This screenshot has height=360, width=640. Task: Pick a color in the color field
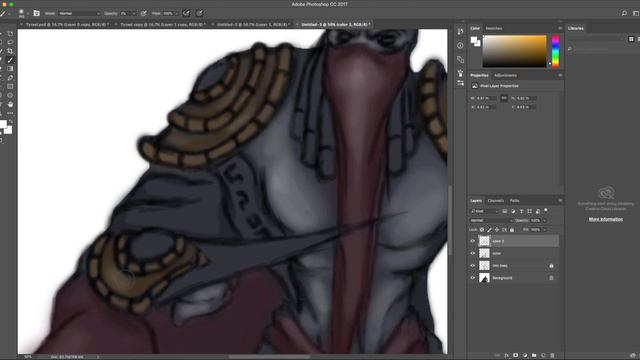pos(514,51)
